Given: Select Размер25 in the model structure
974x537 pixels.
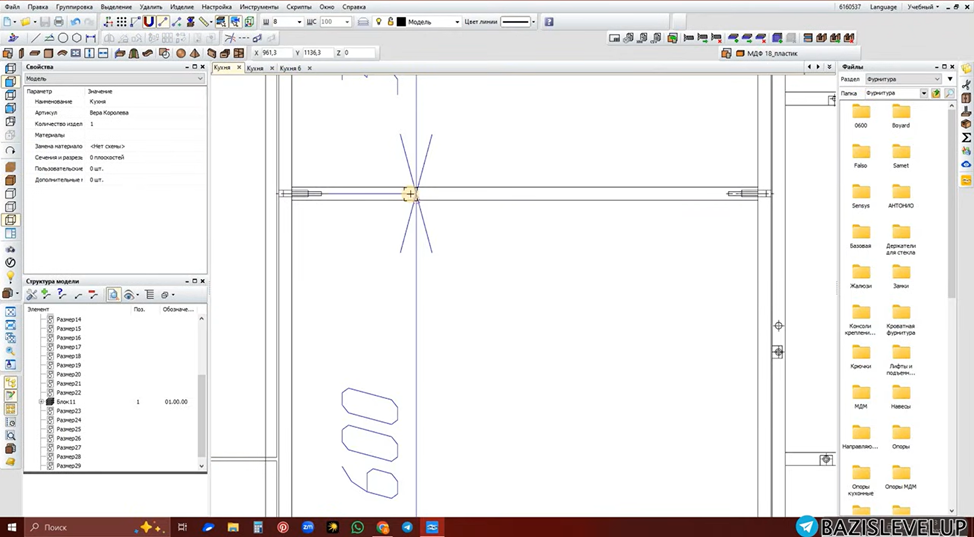Looking at the screenshot, I should (68, 429).
